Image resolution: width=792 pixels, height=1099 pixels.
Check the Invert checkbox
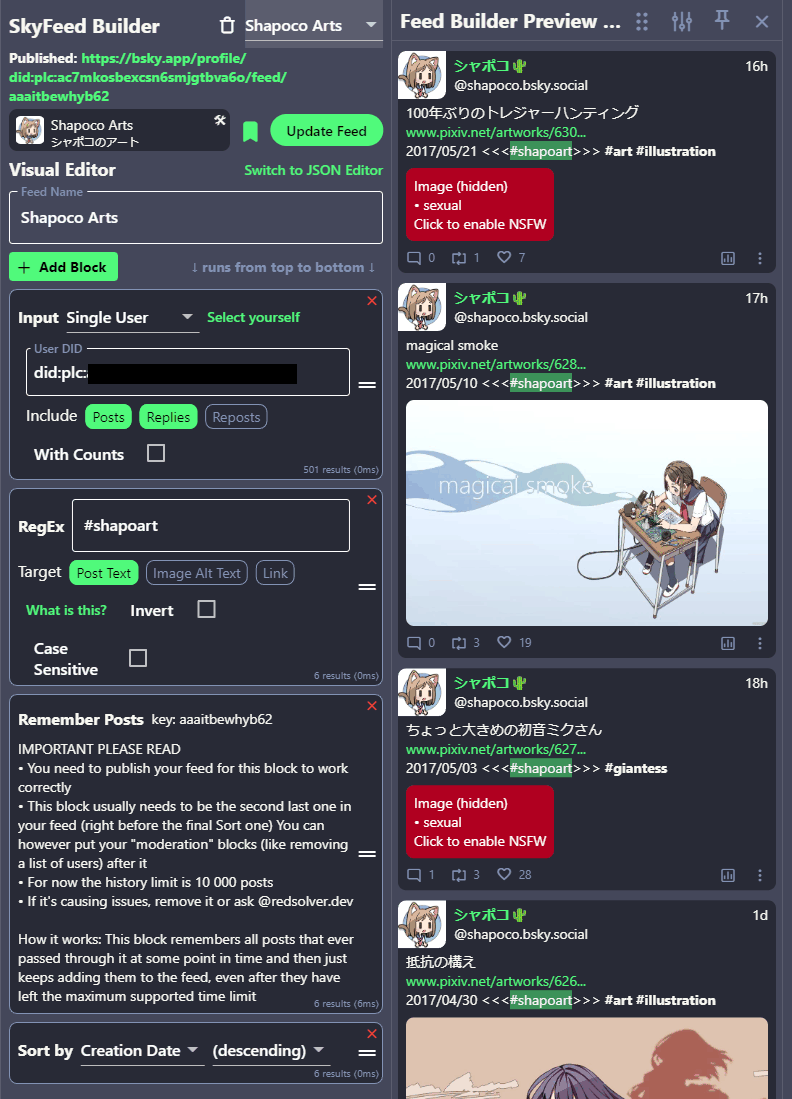206,609
